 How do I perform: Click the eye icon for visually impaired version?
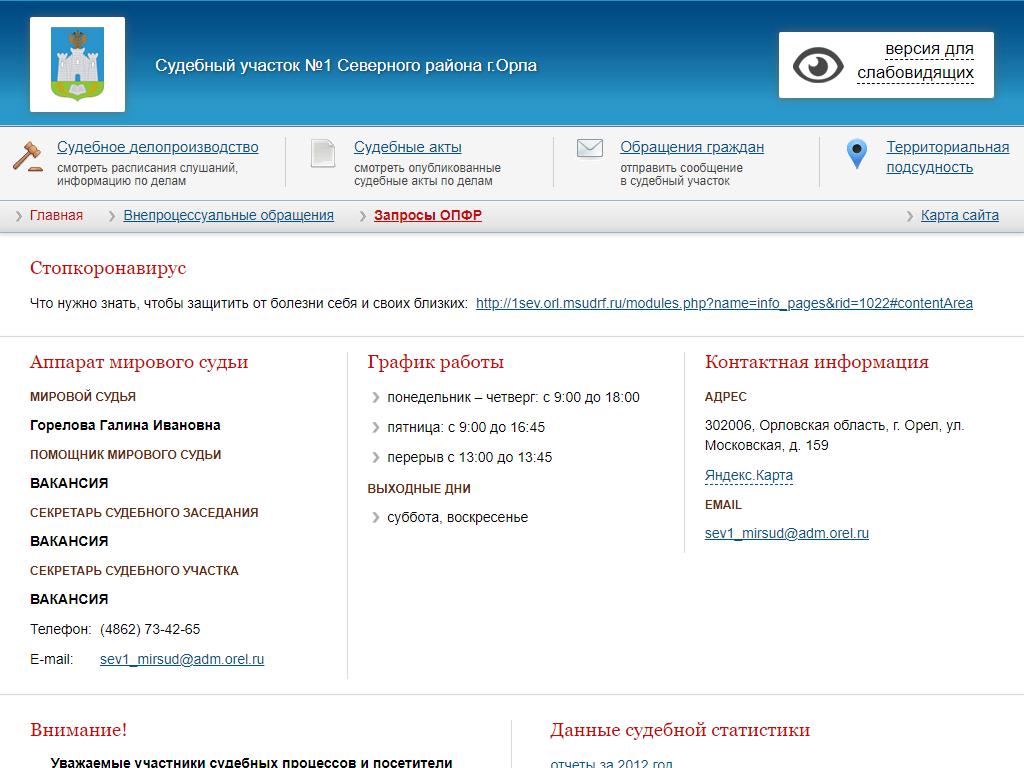point(818,65)
